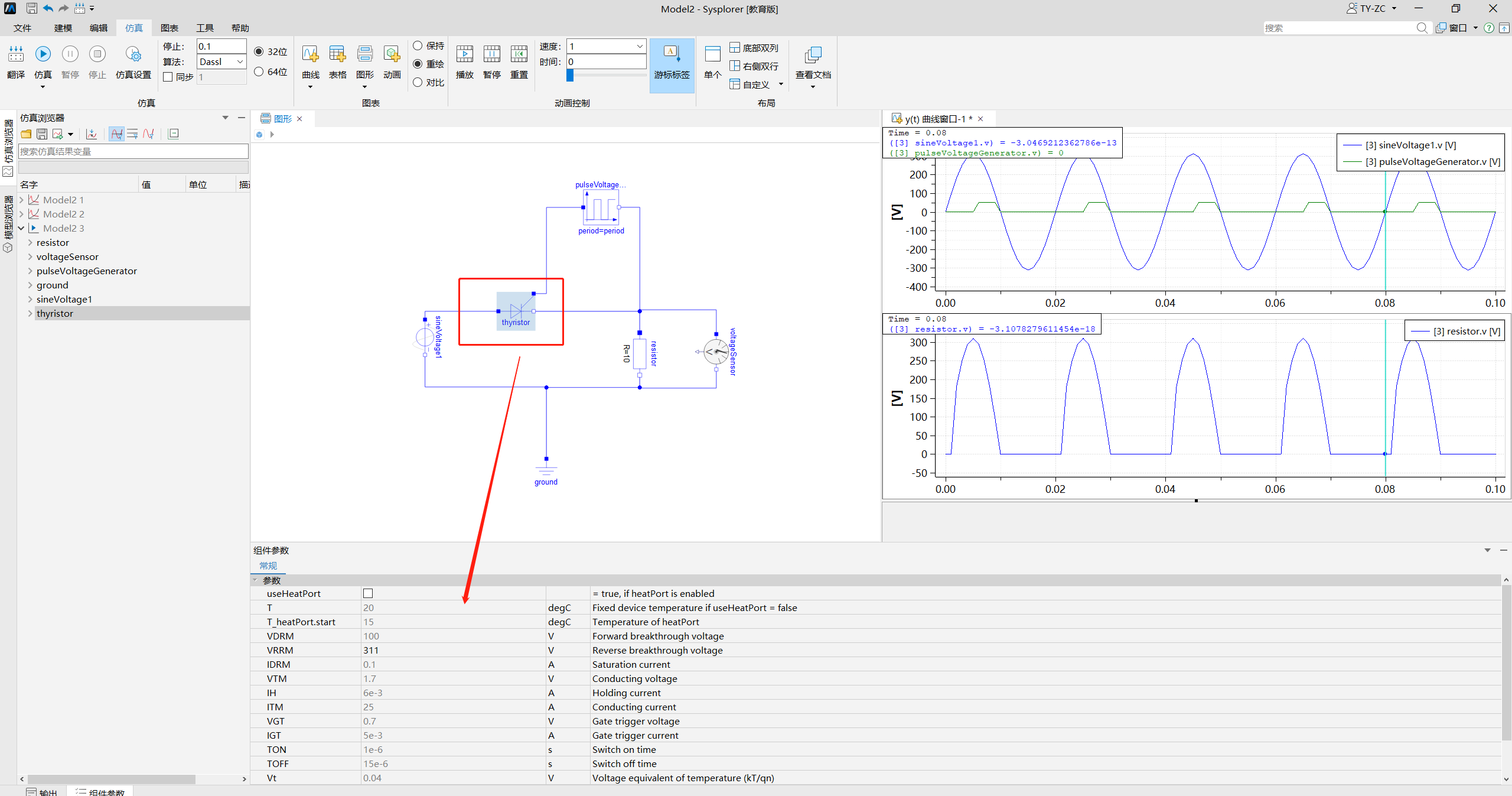Click the 搜索仿真结果变量 search field
This screenshot has height=796, width=1512.
(133, 151)
